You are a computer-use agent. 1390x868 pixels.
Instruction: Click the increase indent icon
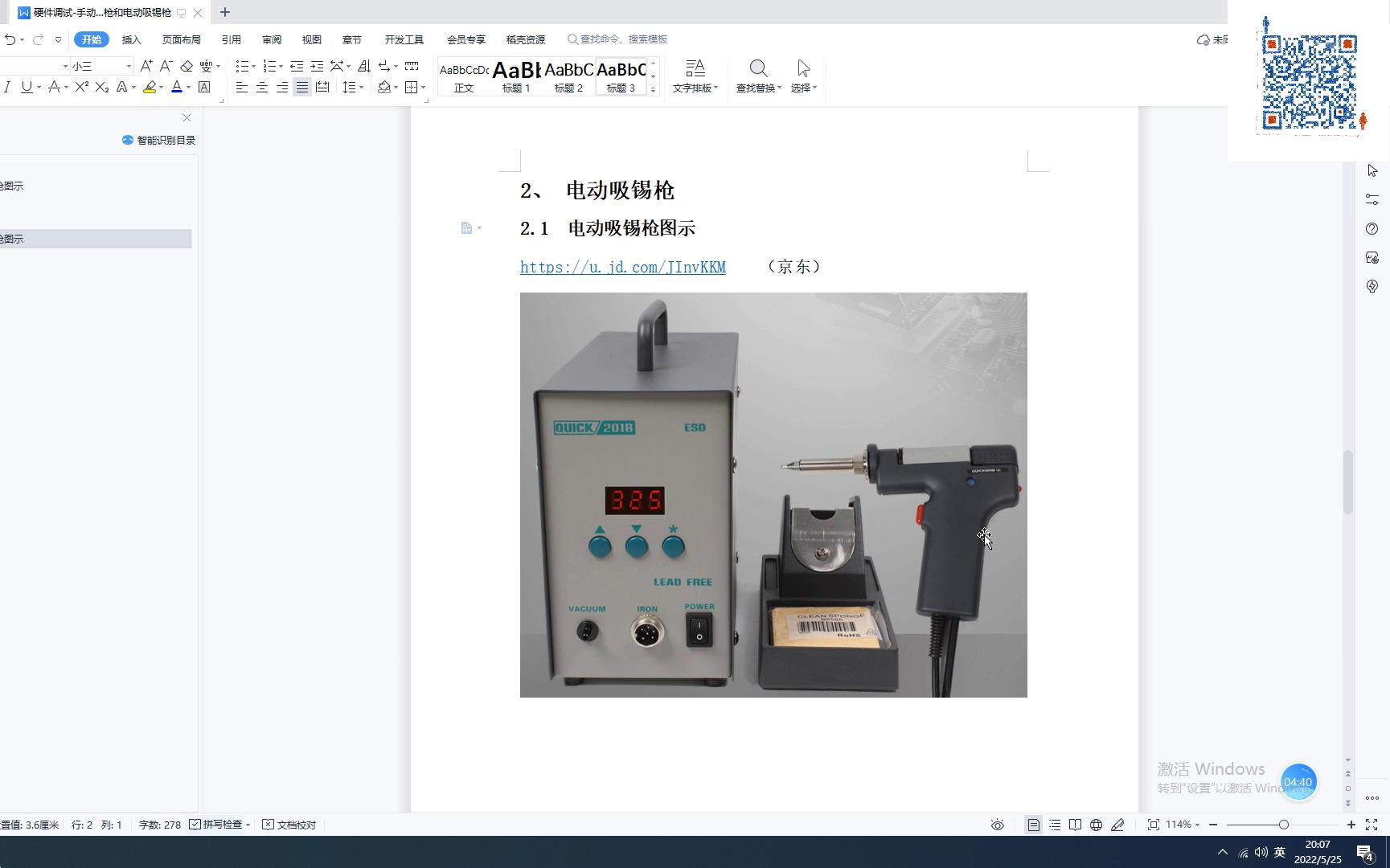pyautogui.click(x=317, y=66)
